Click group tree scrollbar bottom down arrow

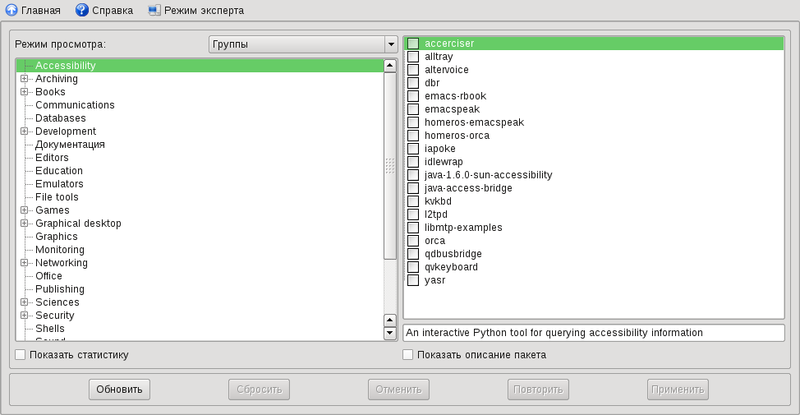click(390, 333)
